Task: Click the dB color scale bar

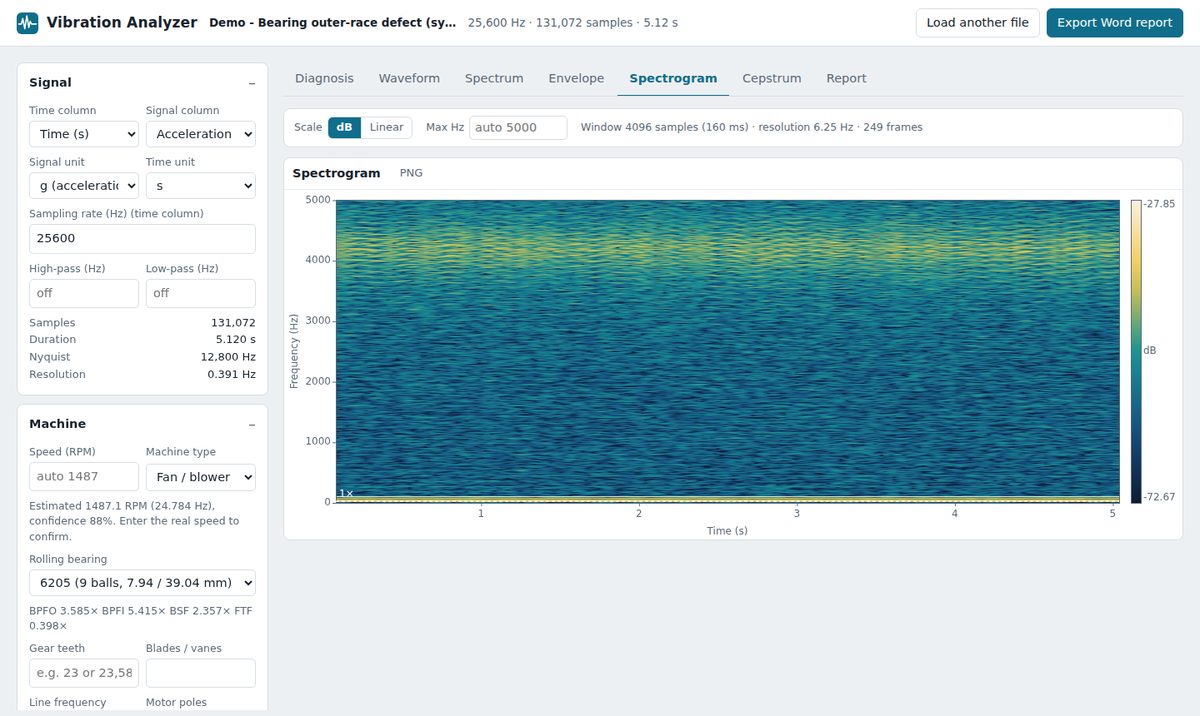Action: tap(1136, 351)
